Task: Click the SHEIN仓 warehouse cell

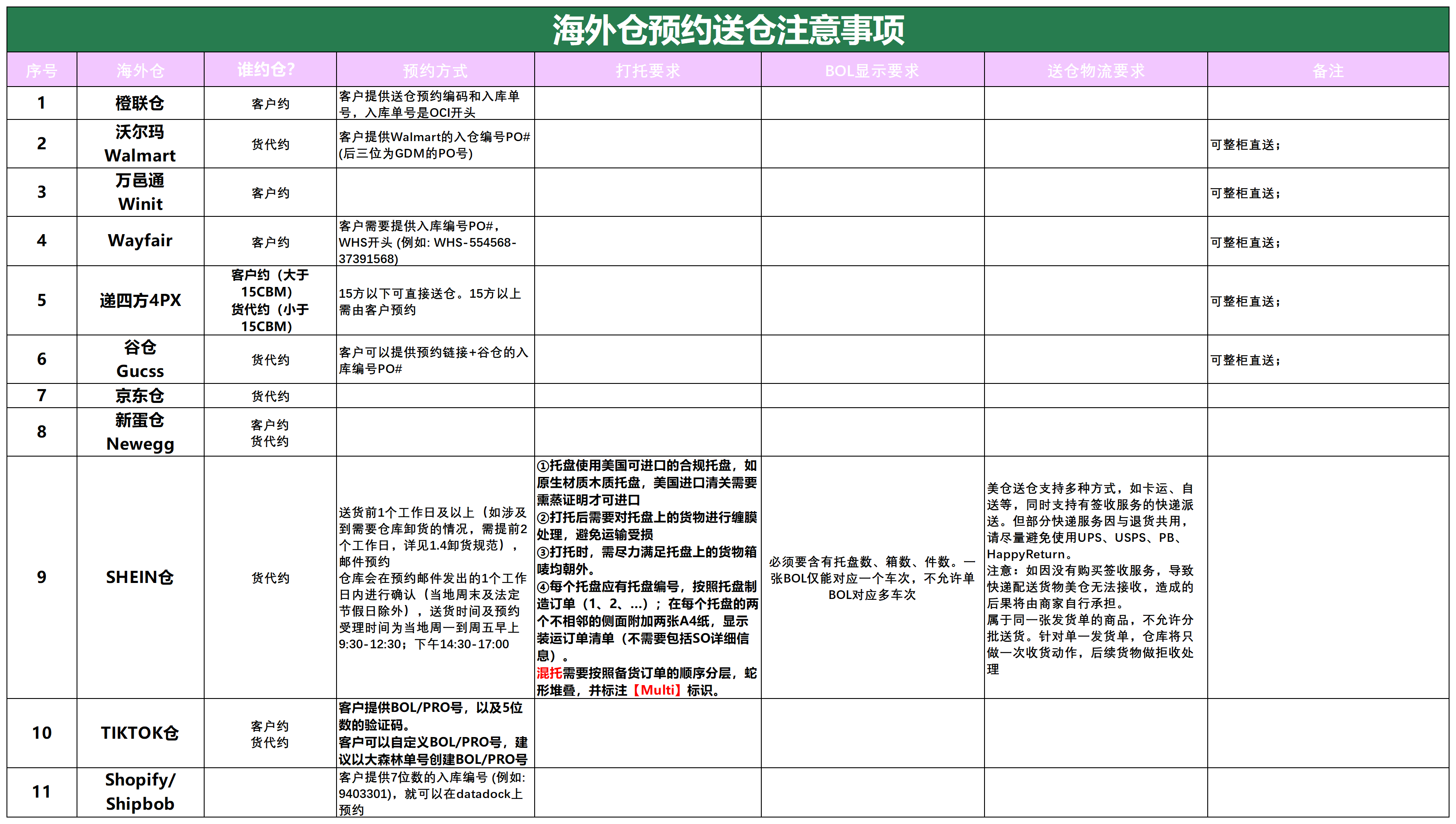Action: click(x=140, y=577)
